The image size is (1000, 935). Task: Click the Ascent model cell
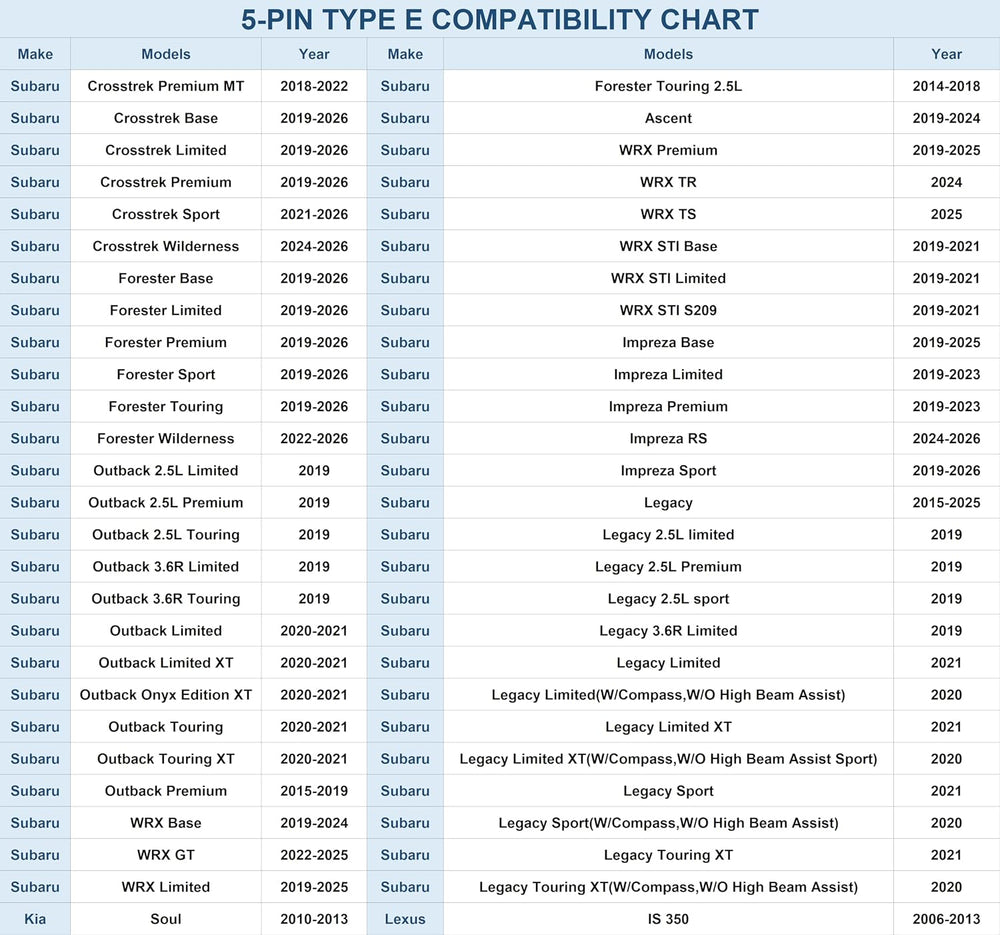(668, 118)
